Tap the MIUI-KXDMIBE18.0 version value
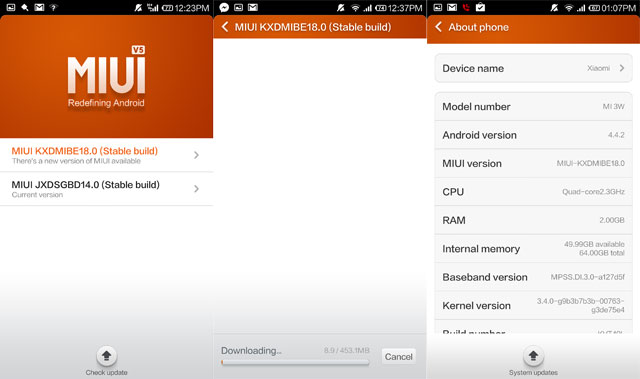The height and width of the screenshot is (379, 640). (591, 164)
